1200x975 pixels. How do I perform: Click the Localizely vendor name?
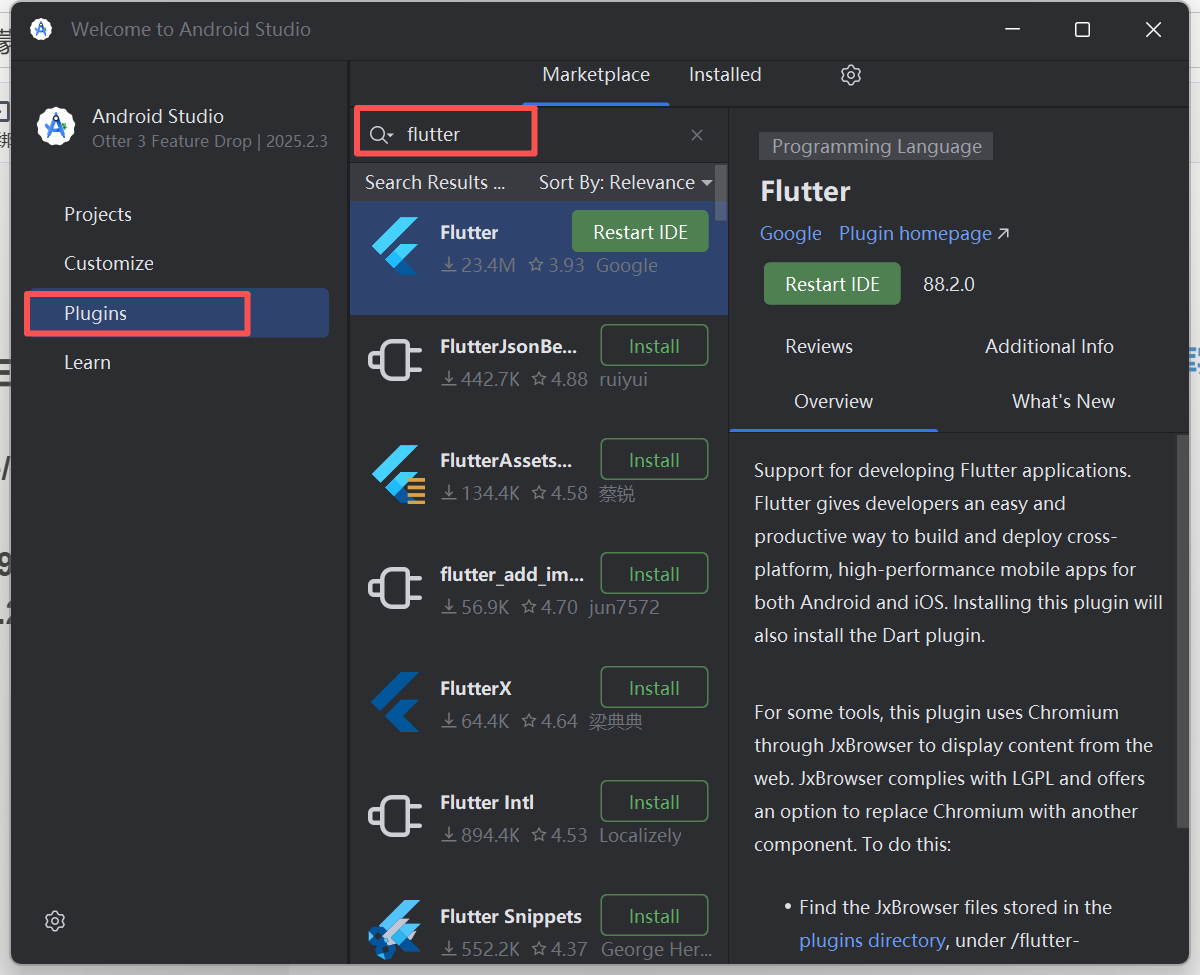pos(640,835)
